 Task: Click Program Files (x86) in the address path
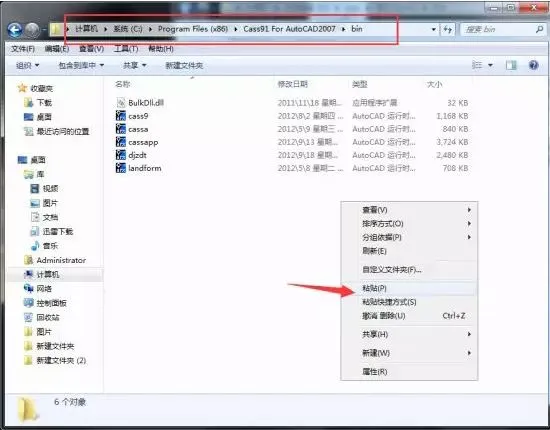pyautogui.click(x=193, y=29)
